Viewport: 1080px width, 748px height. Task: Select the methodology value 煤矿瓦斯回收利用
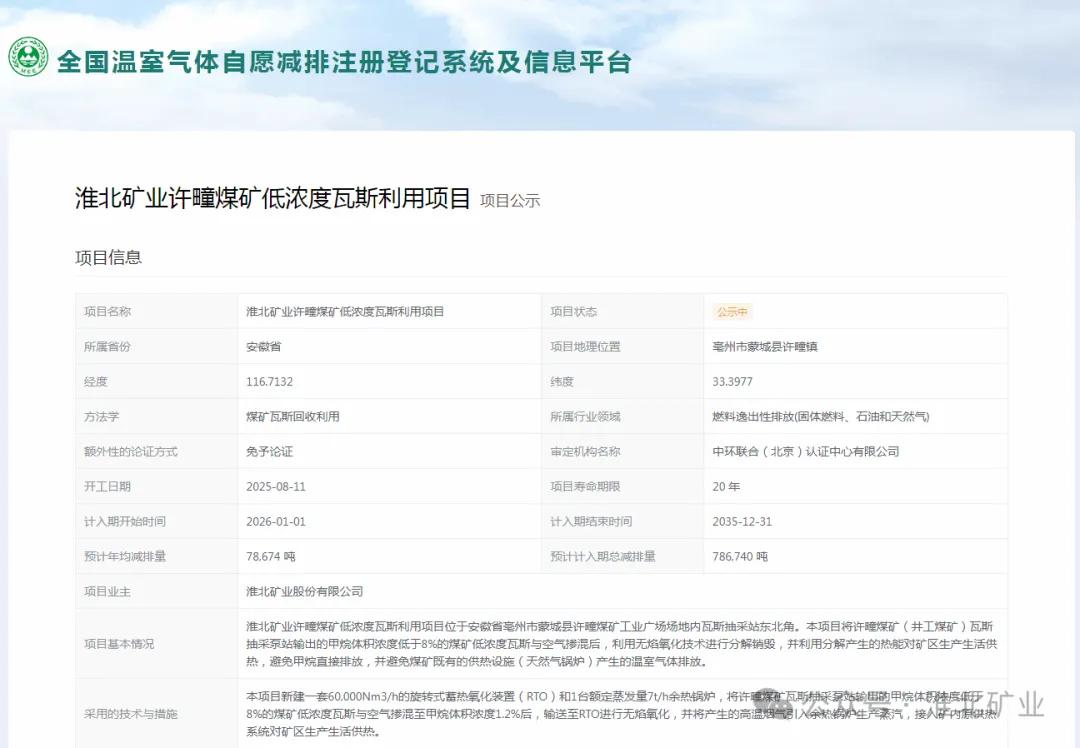(x=293, y=417)
